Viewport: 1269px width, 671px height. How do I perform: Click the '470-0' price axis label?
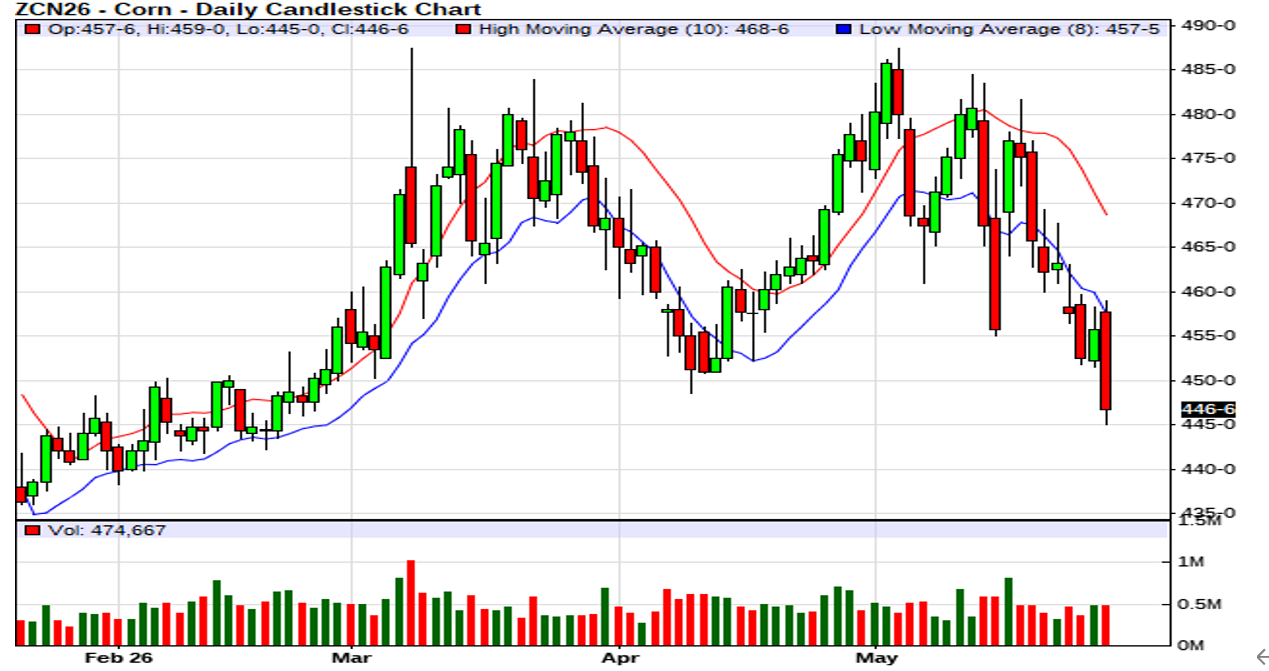tap(1209, 203)
